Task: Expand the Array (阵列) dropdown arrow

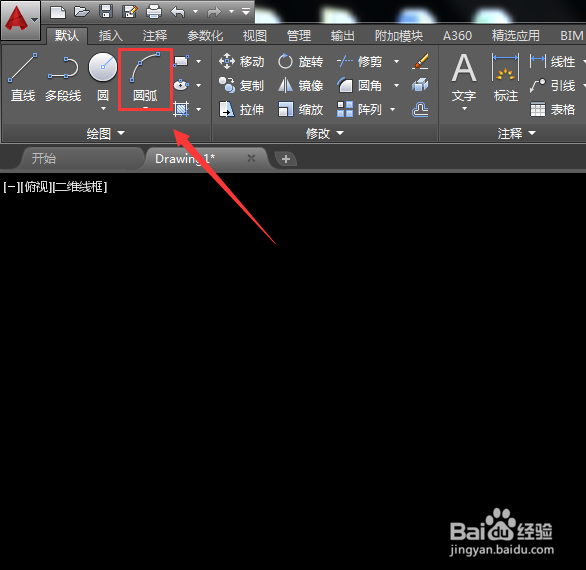Action: click(x=392, y=110)
